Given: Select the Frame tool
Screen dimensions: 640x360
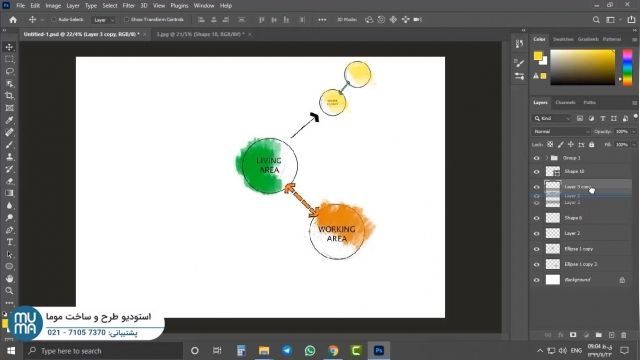Looking at the screenshot, I should coord(9,108).
